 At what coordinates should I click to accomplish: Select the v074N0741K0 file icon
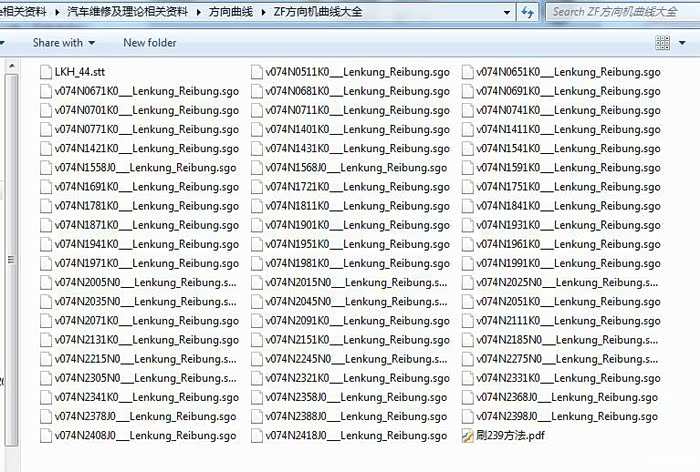point(467,110)
